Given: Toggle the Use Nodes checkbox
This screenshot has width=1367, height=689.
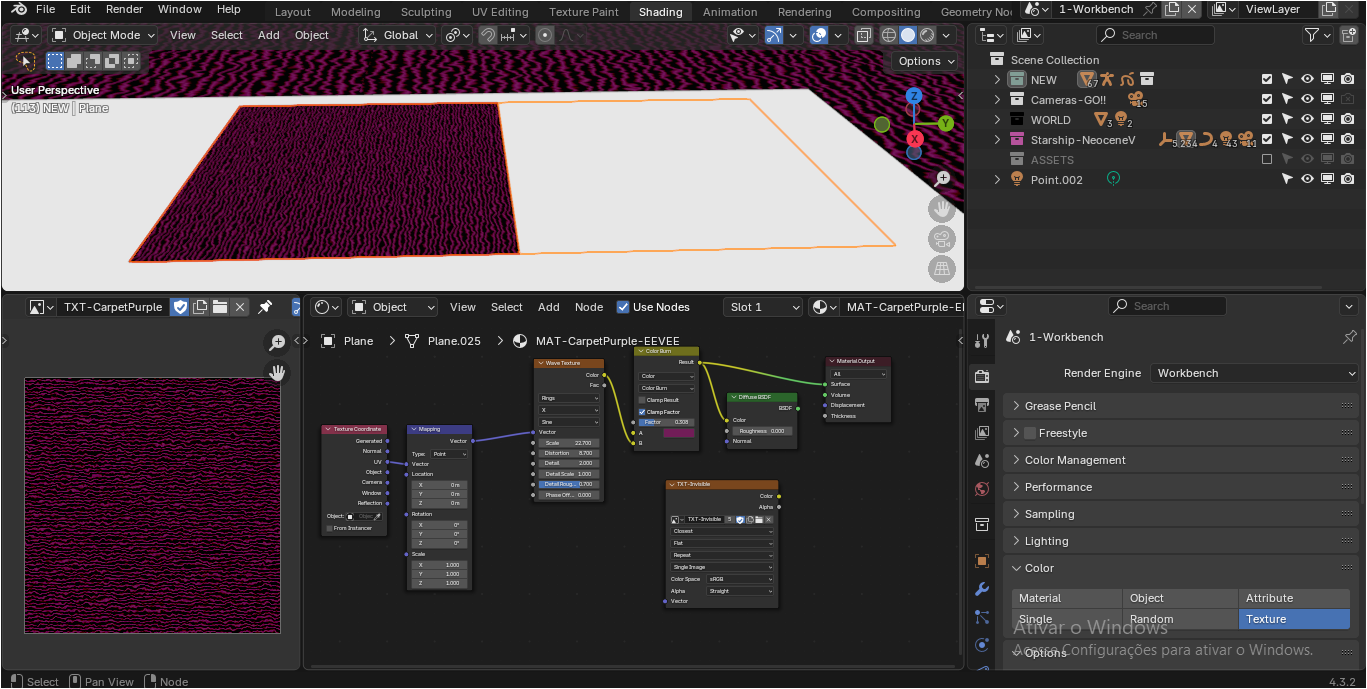Looking at the screenshot, I should 623,307.
